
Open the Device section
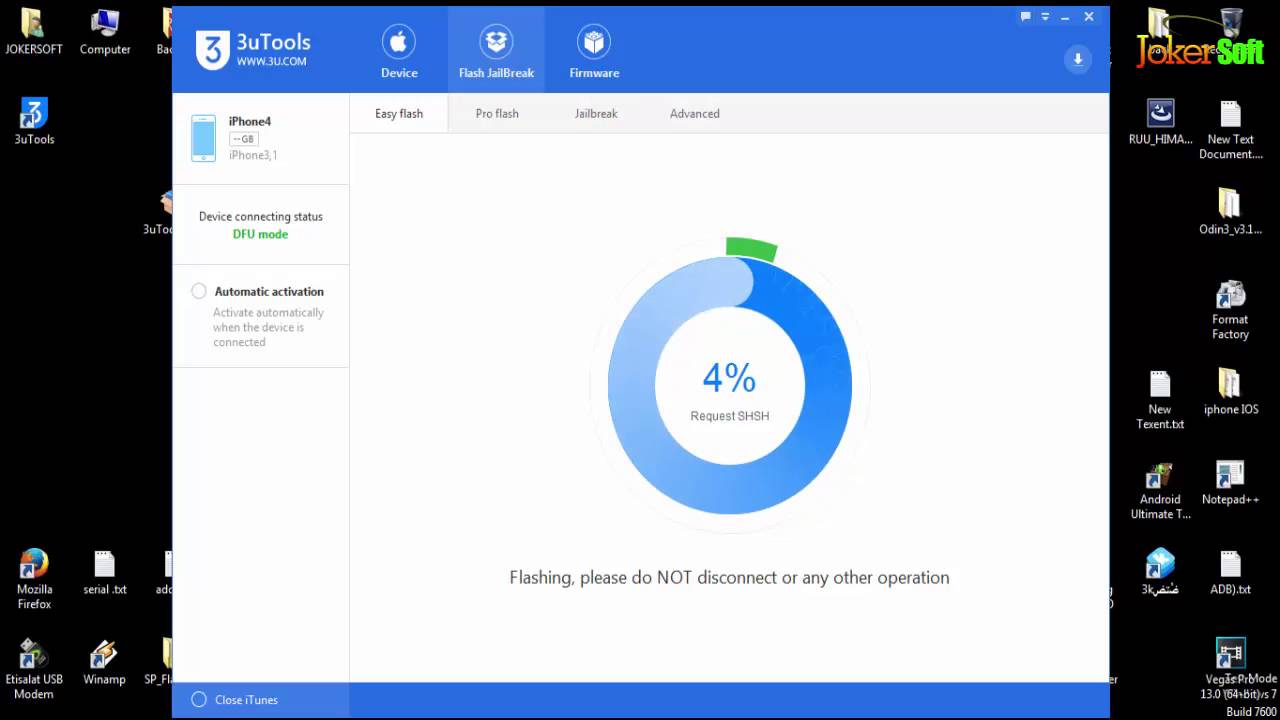(399, 52)
